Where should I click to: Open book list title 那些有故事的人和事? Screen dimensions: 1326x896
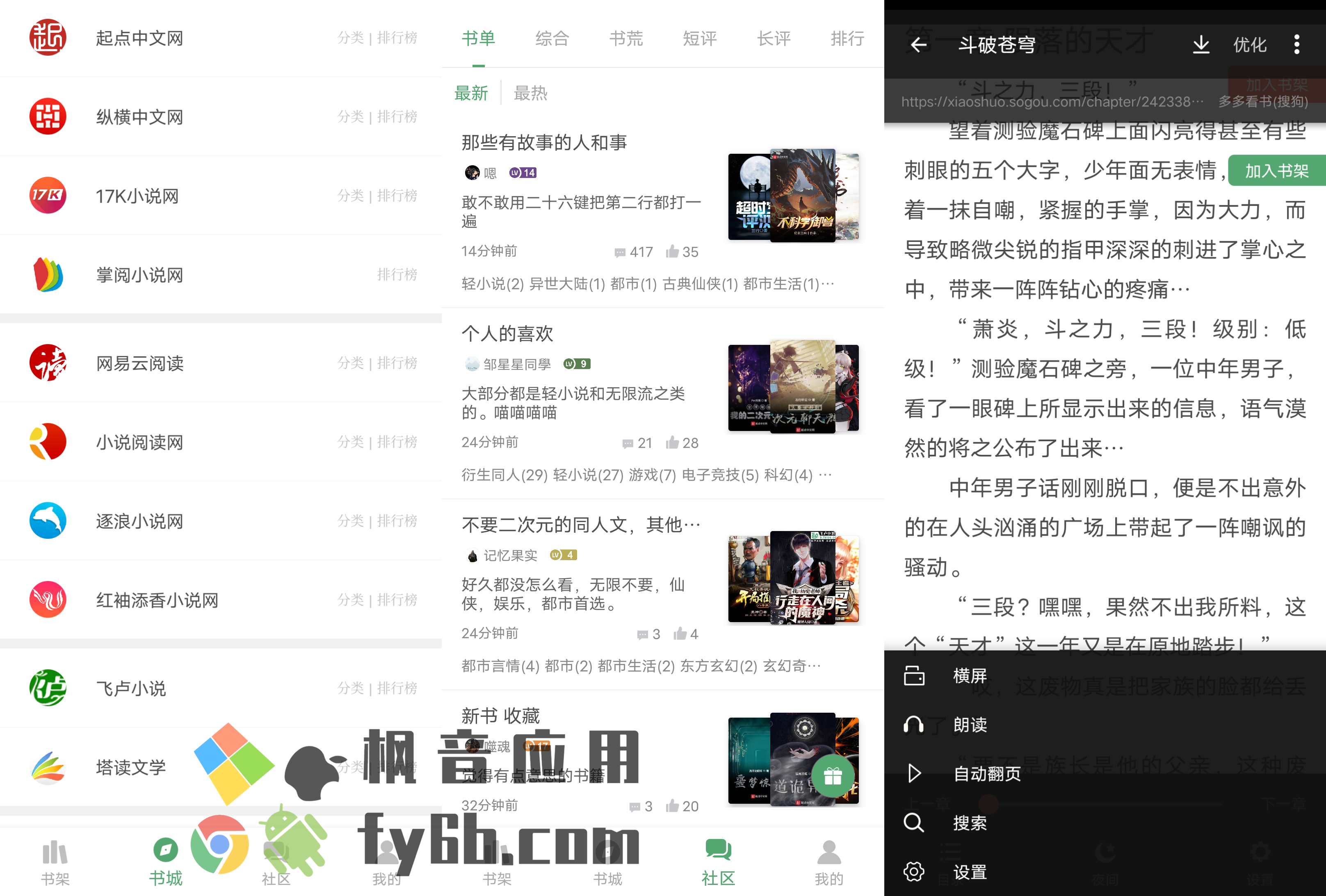click(544, 142)
